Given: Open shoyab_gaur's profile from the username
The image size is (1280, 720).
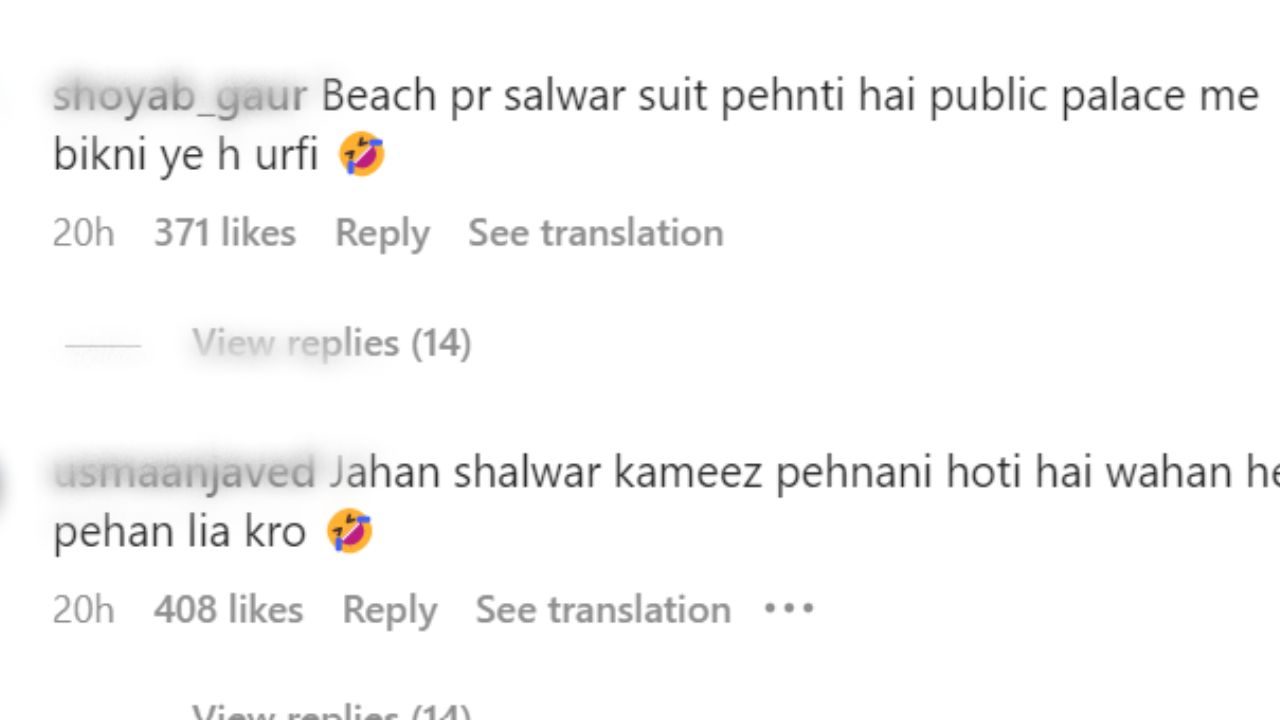Looking at the screenshot, I should click(180, 97).
